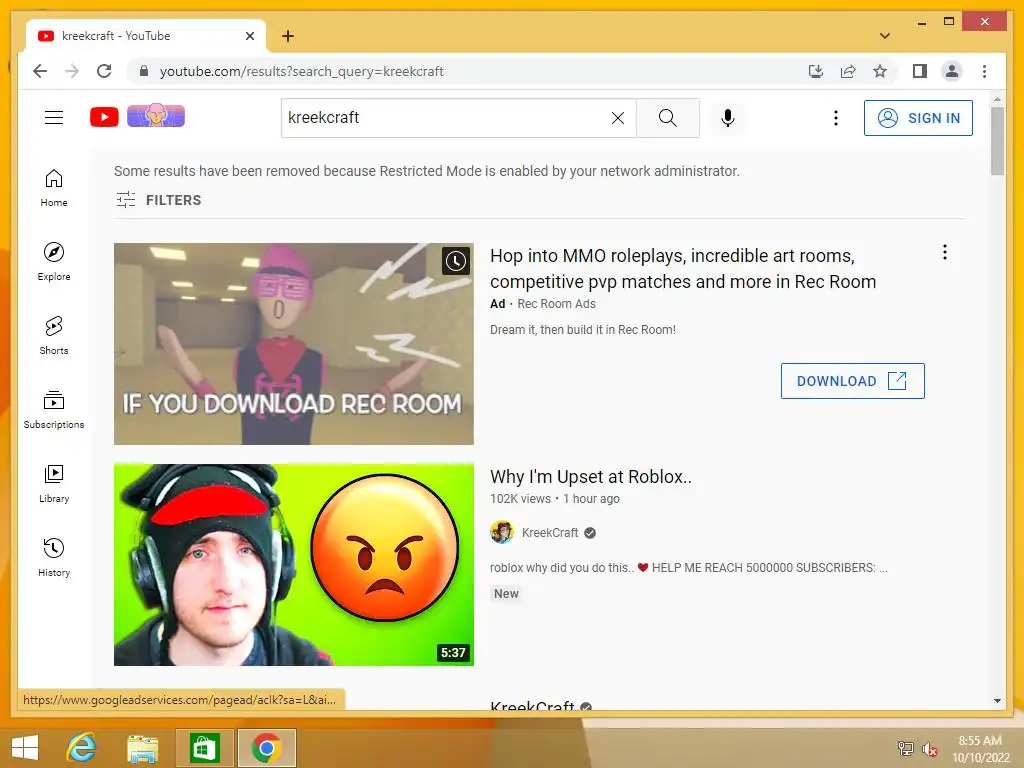
Task: Open the Why I'm Upset at Roblox thumbnail
Action: tap(294, 565)
